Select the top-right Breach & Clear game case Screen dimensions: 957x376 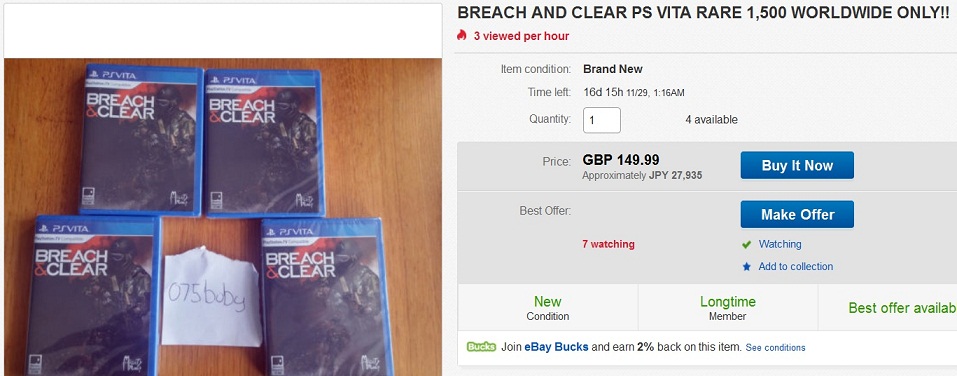click(x=263, y=143)
